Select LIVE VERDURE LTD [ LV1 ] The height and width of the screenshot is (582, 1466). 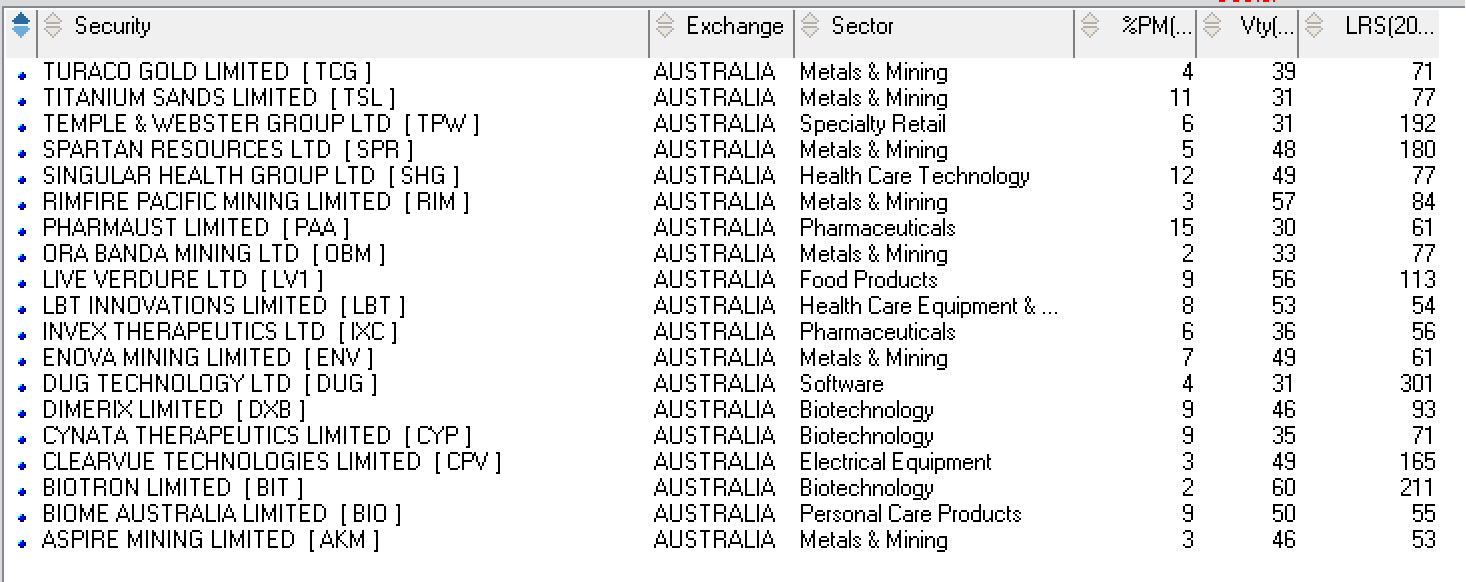pos(183,280)
